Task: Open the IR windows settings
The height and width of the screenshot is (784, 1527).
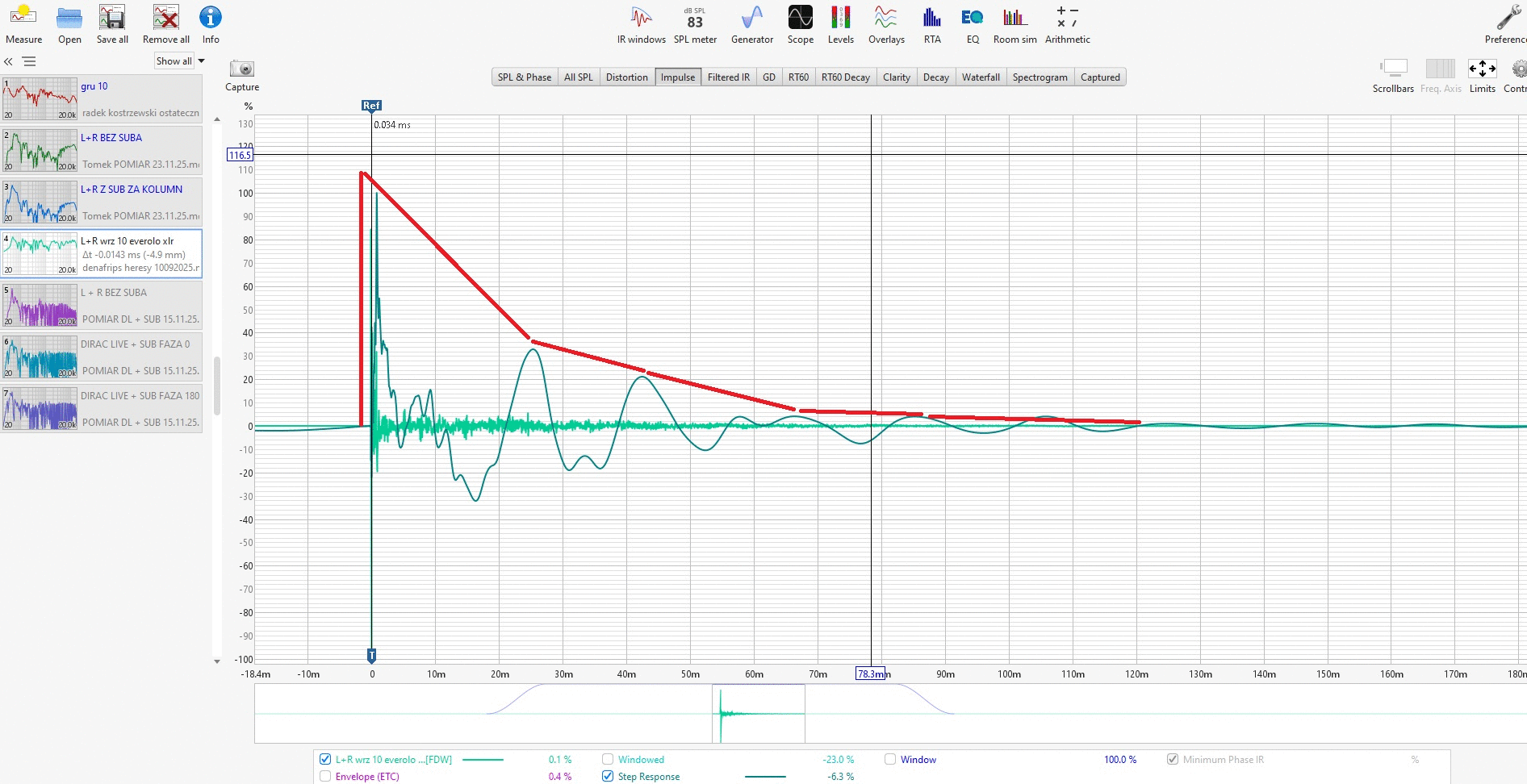Action: click(641, 25)
